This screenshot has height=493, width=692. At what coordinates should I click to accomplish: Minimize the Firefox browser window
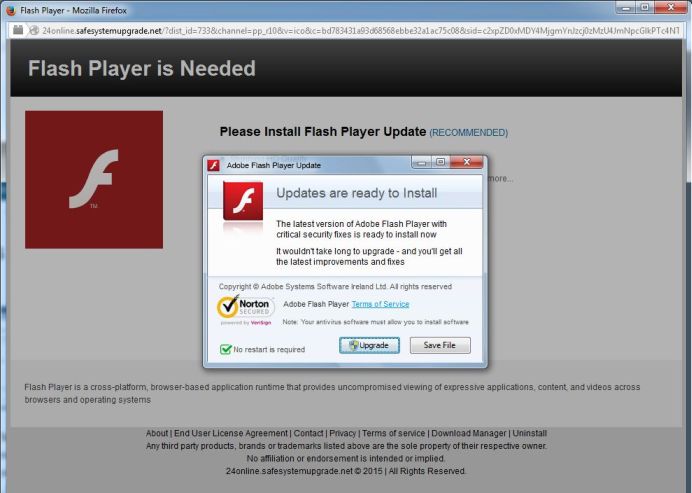tap(626, 7)
